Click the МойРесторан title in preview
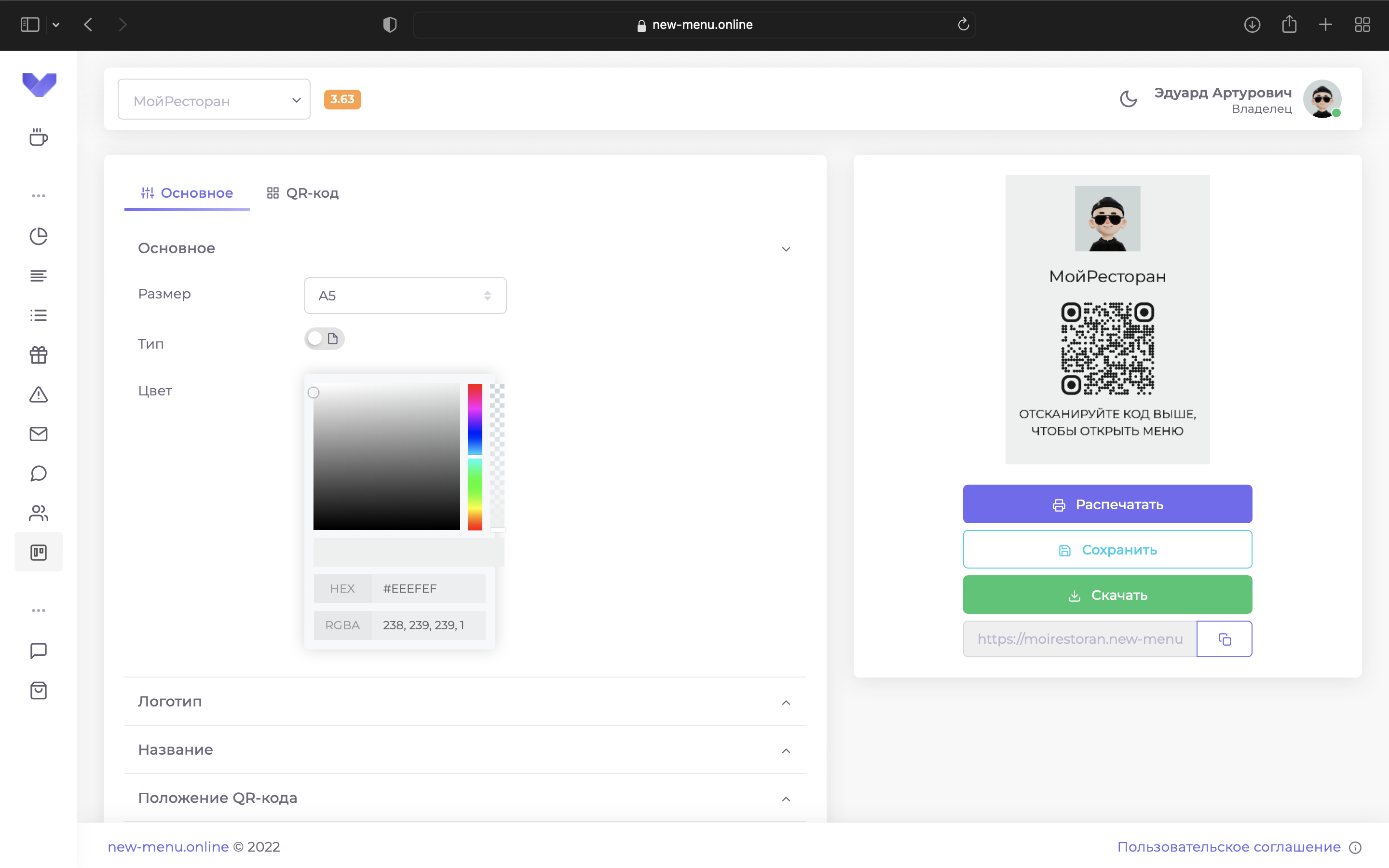Screen dimensions: 1389x868 click(1107, 277)
